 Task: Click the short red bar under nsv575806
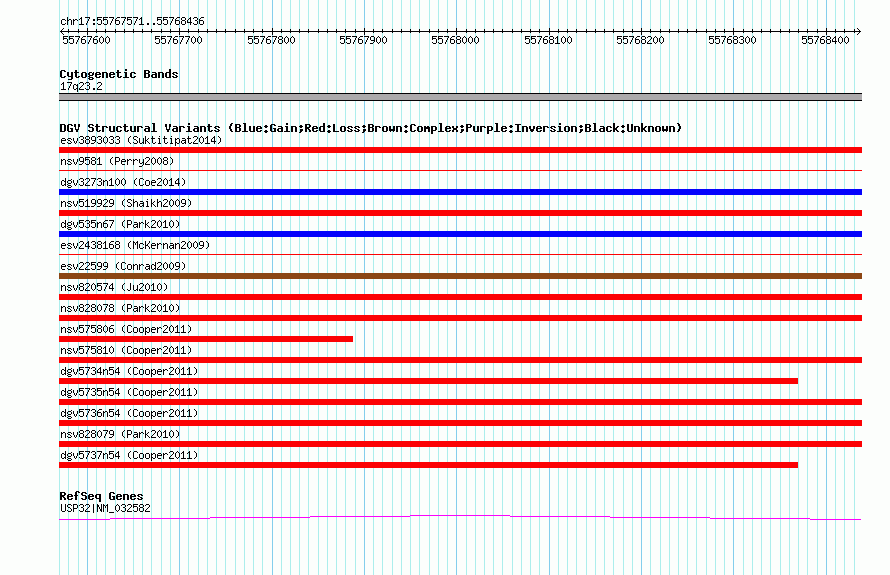point(206,339)
